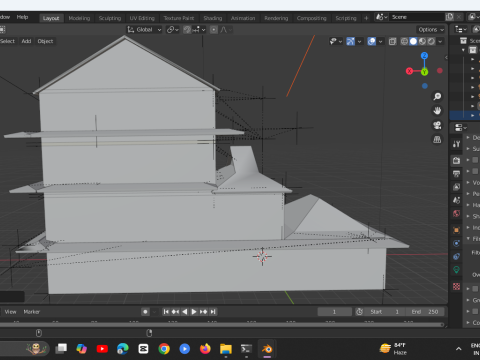The width and height of the screenshot is (480, 360).
Task: Open the viewport shading options dropdown
Action: pos(440,42)
